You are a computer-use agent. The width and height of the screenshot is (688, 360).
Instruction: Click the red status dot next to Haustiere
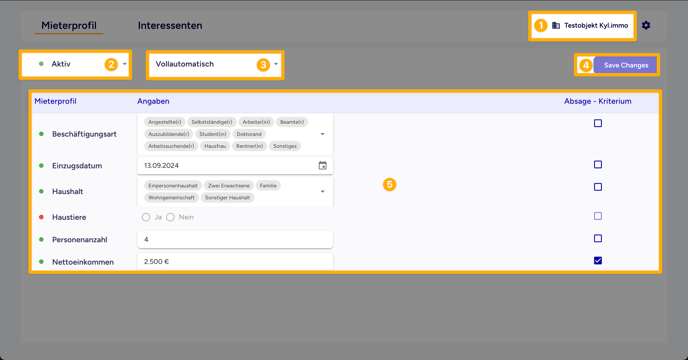pyautogui.click(x=41, y=217)
